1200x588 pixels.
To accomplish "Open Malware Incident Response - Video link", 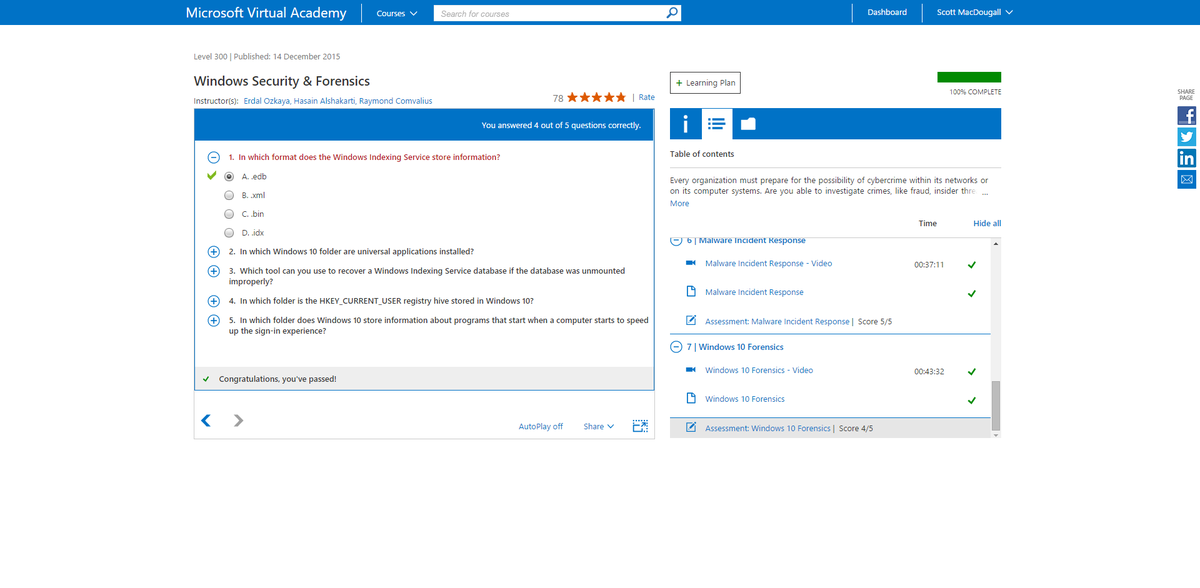I will pos(768,263).
